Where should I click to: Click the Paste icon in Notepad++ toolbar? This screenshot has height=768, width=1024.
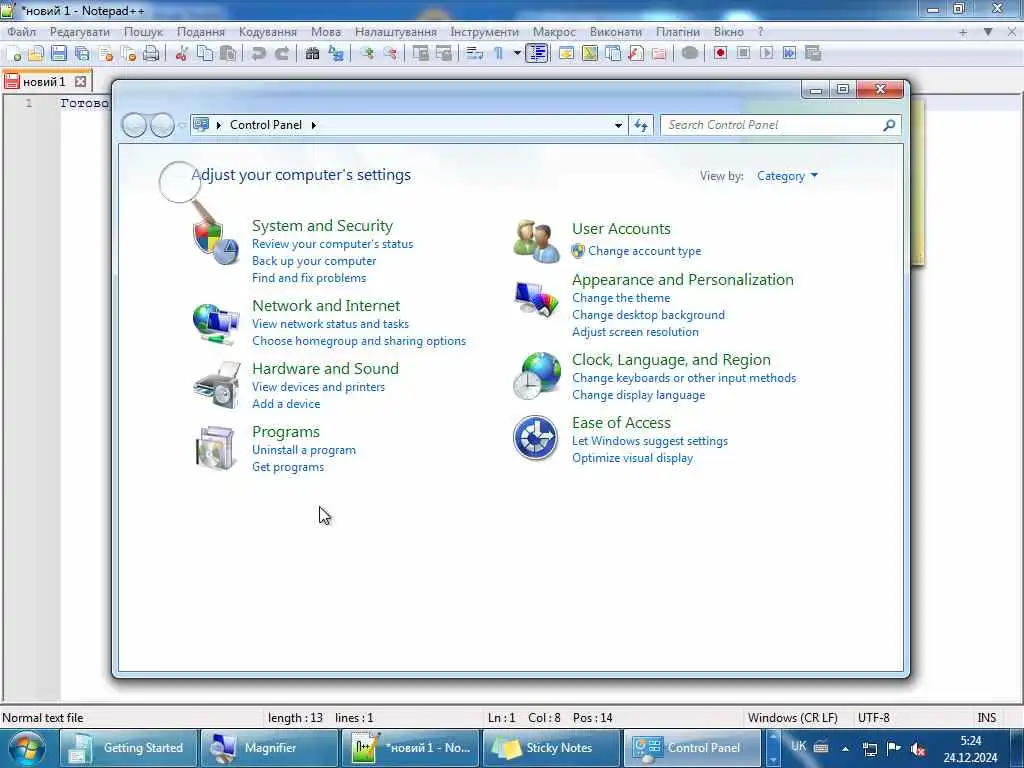point(228,54)
